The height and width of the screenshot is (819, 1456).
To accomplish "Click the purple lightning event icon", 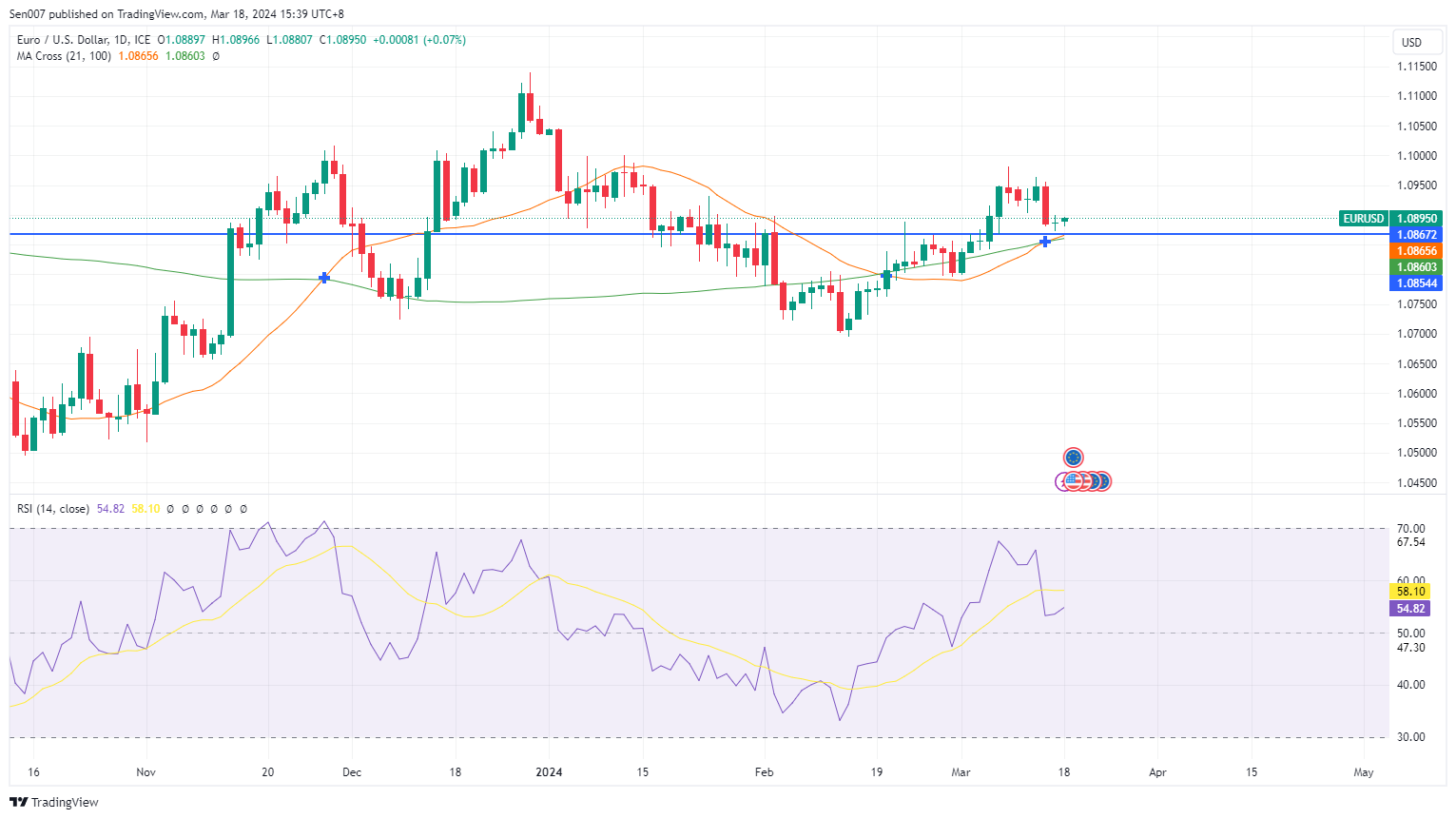I will [1060, 482].
